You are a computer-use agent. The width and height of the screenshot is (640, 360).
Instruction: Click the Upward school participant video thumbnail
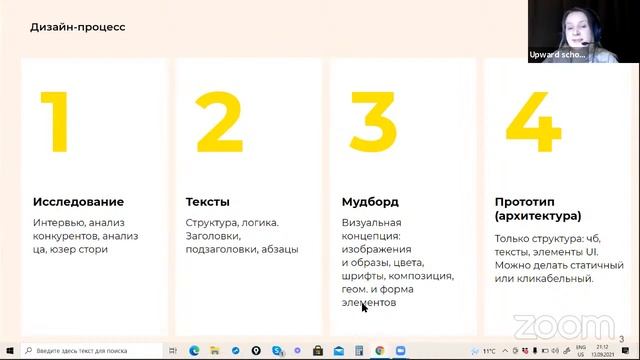click(x=583, y=31)
